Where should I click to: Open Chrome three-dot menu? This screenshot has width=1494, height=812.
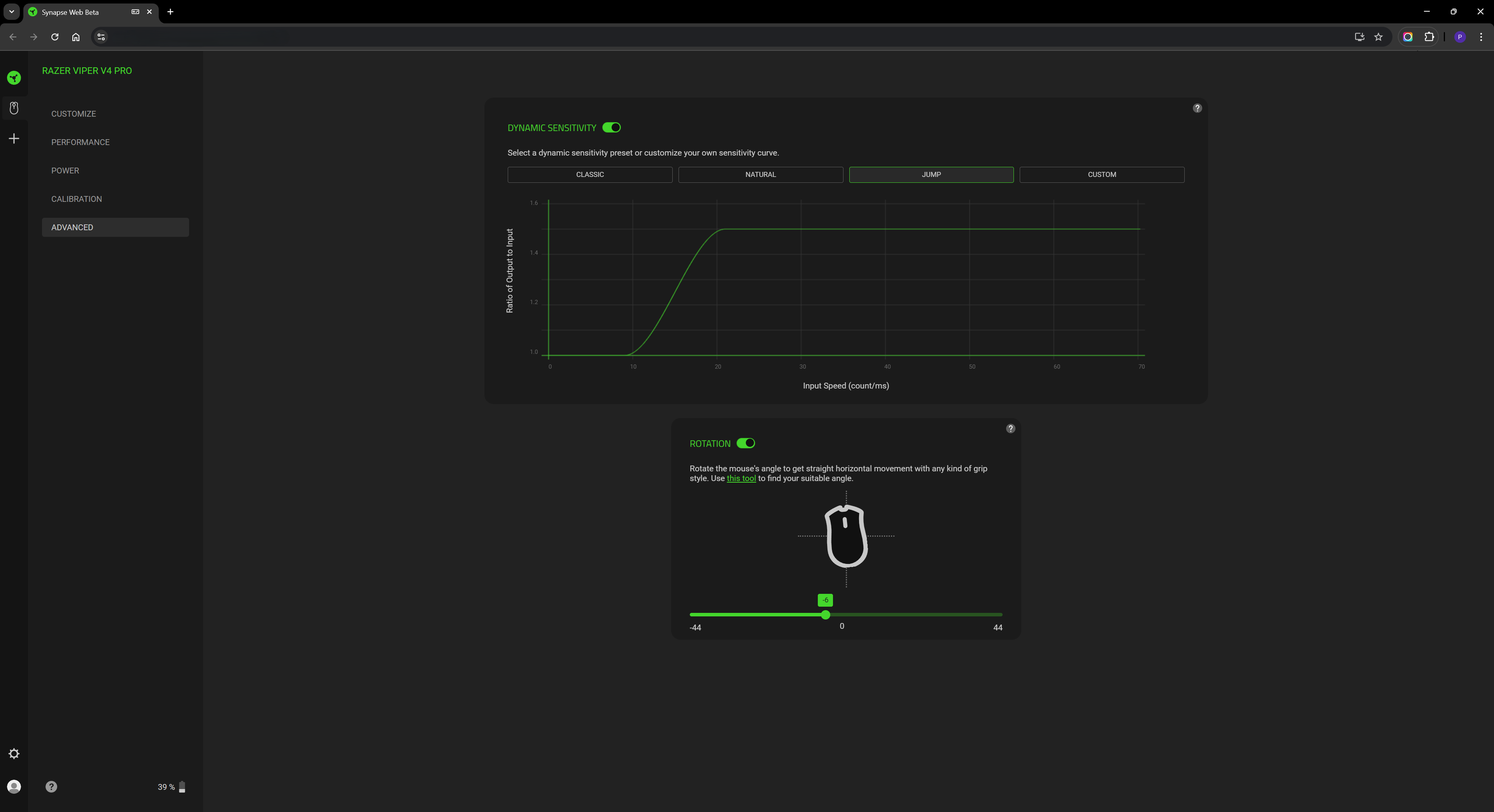pyautogui.click(x=1481, y=37)
